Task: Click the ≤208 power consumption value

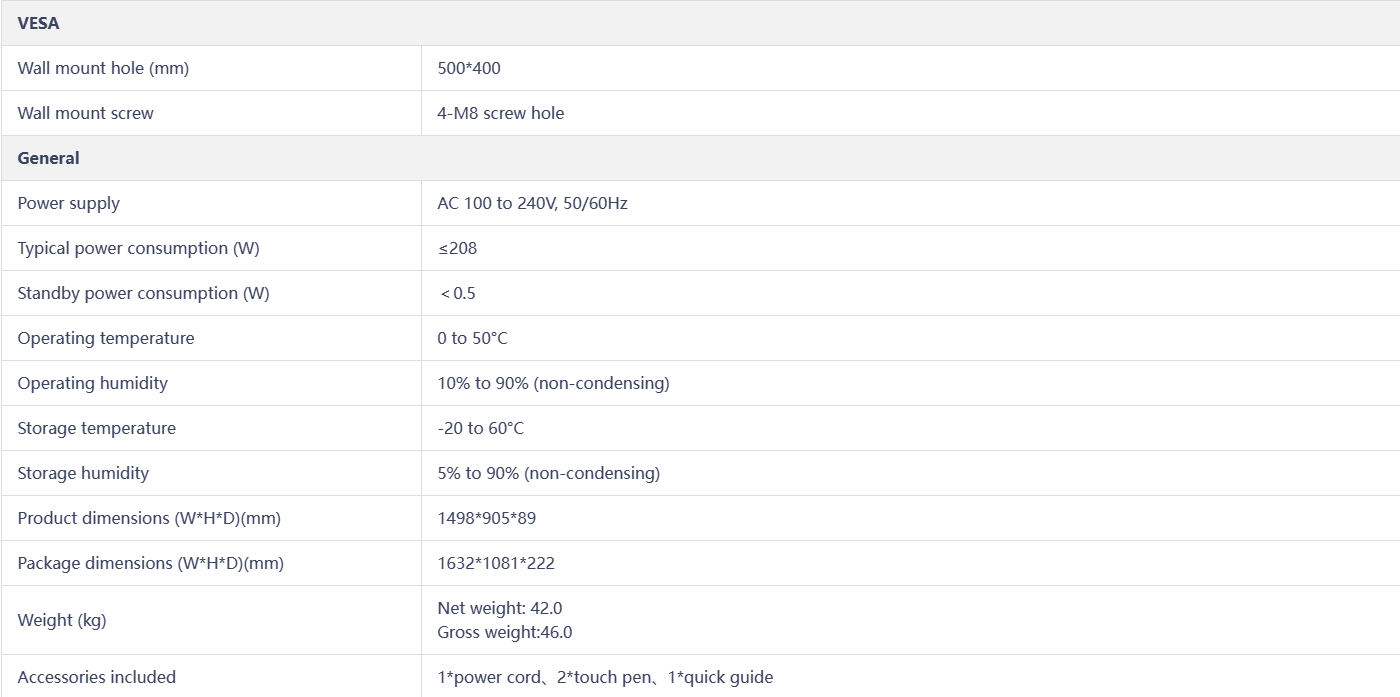Action: coord(457,248)
